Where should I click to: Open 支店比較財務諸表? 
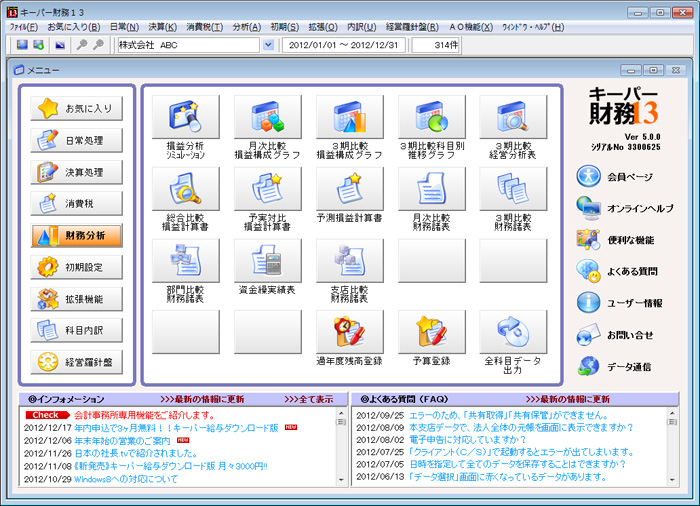[350, 261]
